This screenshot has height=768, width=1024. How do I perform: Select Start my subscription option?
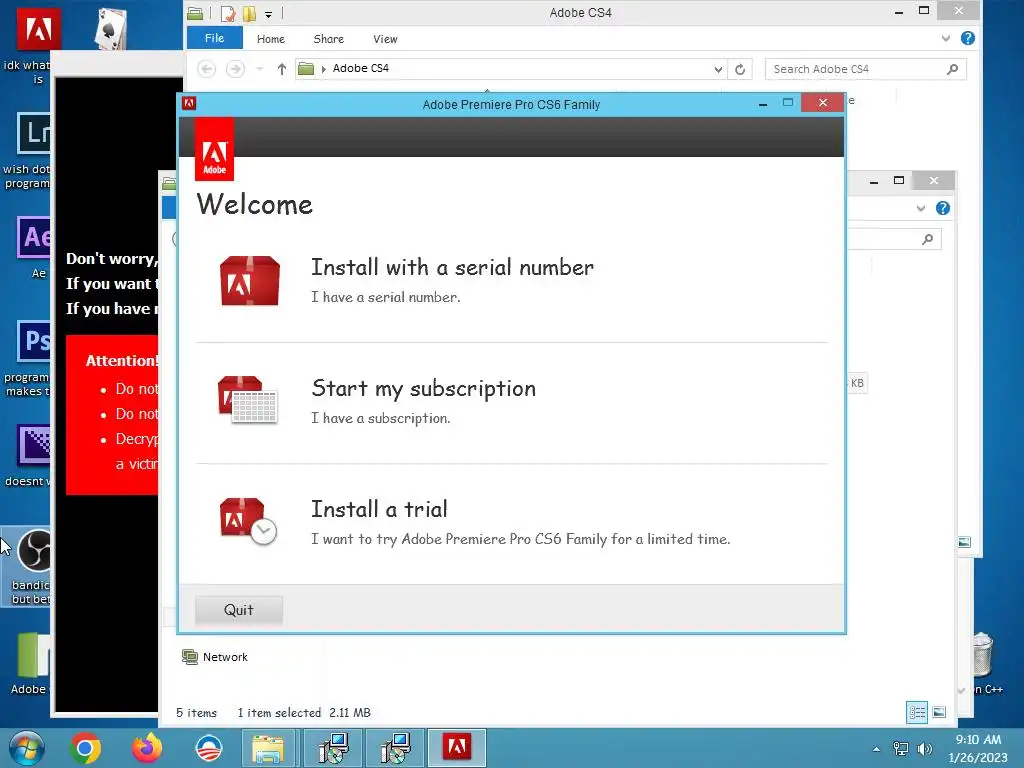(x=423, y=389)
